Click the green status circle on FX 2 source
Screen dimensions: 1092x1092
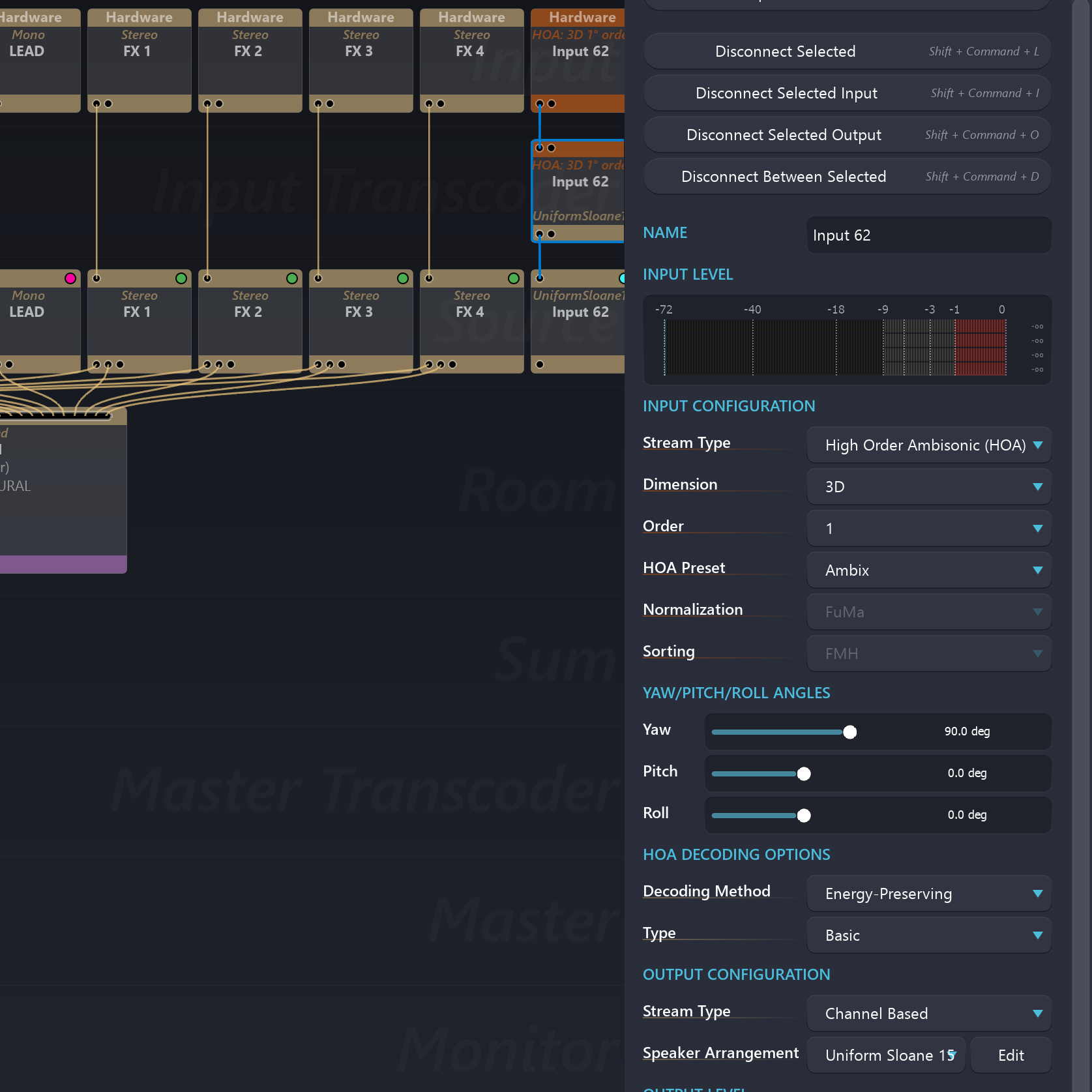pos(292,278)
